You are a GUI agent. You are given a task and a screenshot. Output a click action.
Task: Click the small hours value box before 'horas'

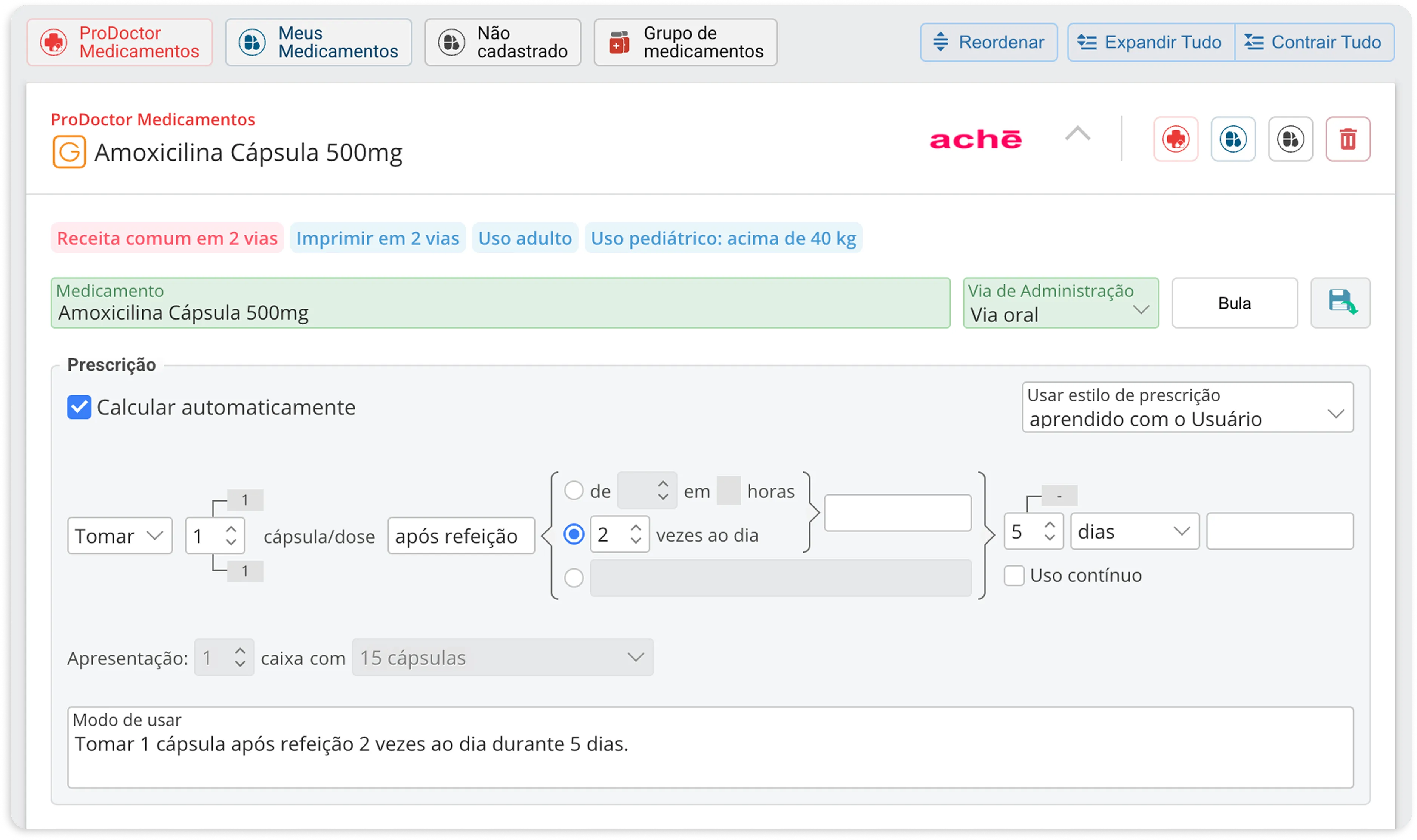728,490
